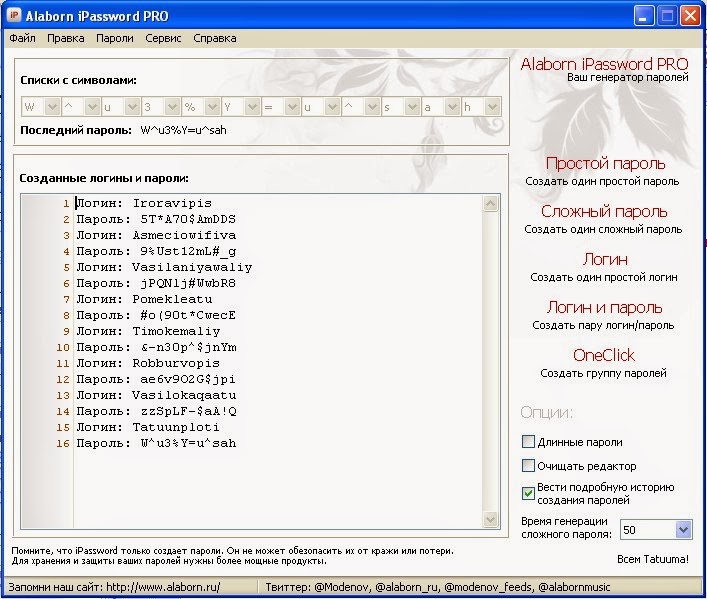Screen dimensions: 707x599
Task: Toggle the Очищать редактор checkbox
Action: [x=528, y=465]
